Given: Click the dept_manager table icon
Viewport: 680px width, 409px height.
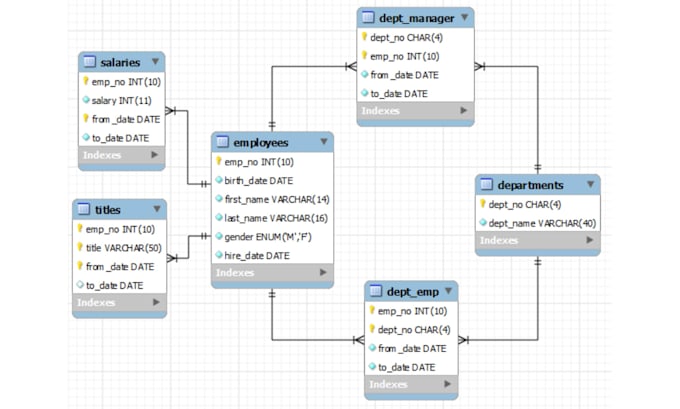Looking at the screenshot, I should coord(368,17).
